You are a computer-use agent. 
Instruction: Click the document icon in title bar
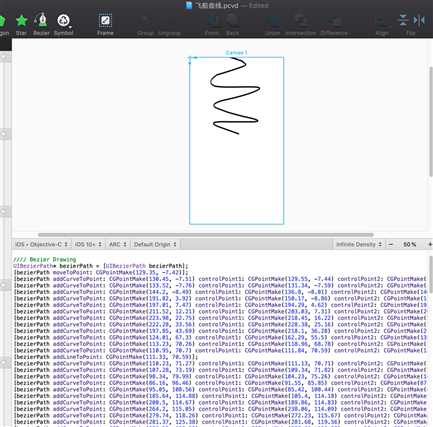(189, 5)
